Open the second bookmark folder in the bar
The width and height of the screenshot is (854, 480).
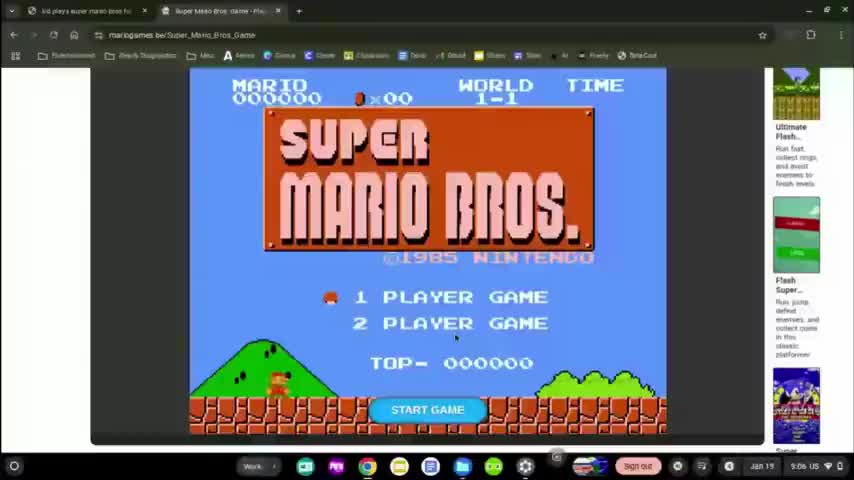point(141,56)
